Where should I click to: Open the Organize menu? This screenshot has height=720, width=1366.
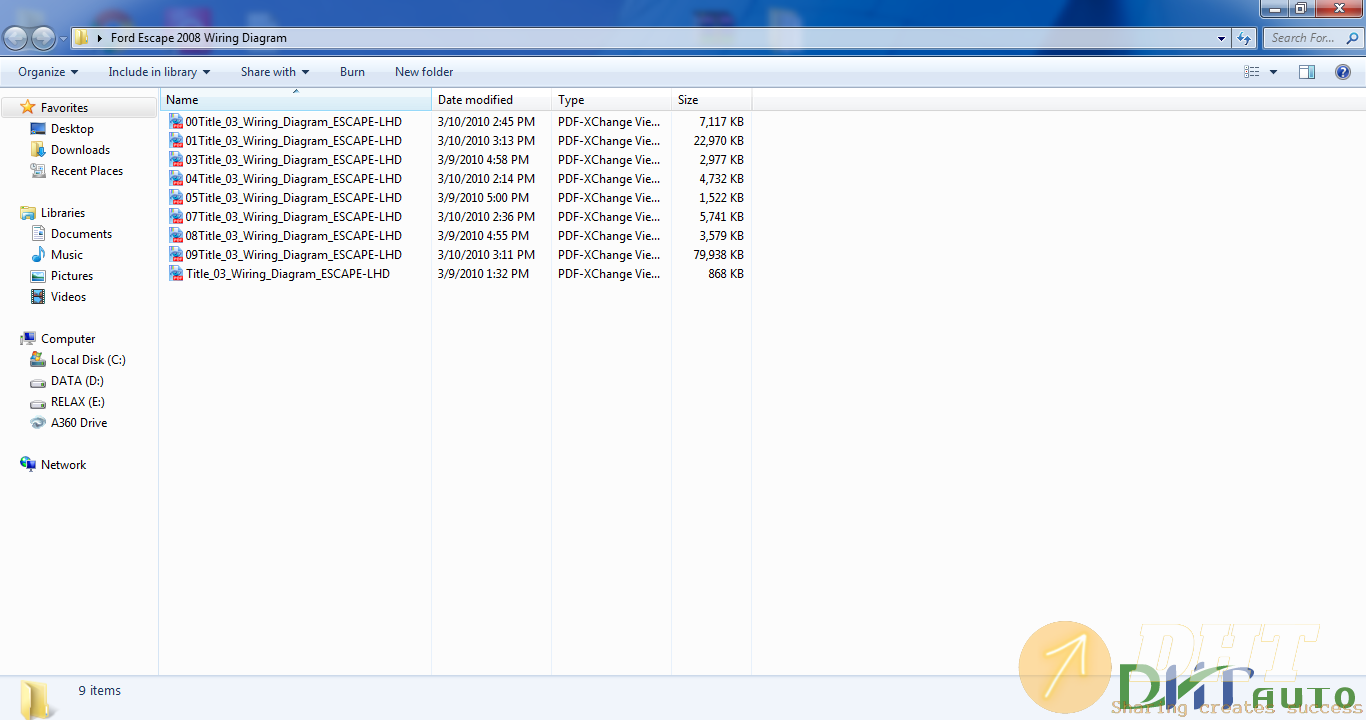pos(48,72)
